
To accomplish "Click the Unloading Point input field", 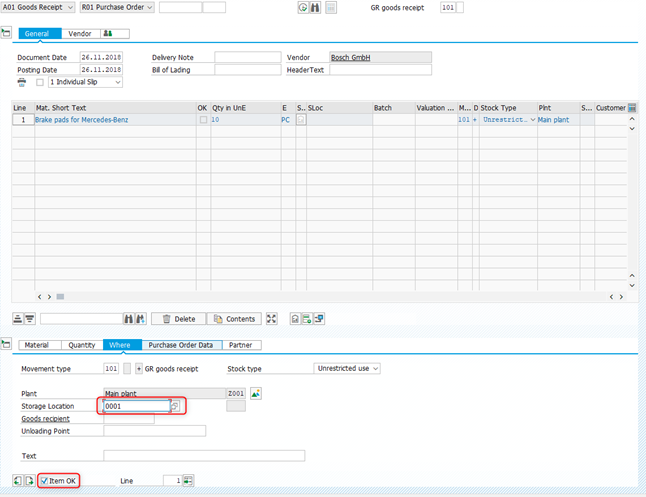I will (x=154, y=431).
